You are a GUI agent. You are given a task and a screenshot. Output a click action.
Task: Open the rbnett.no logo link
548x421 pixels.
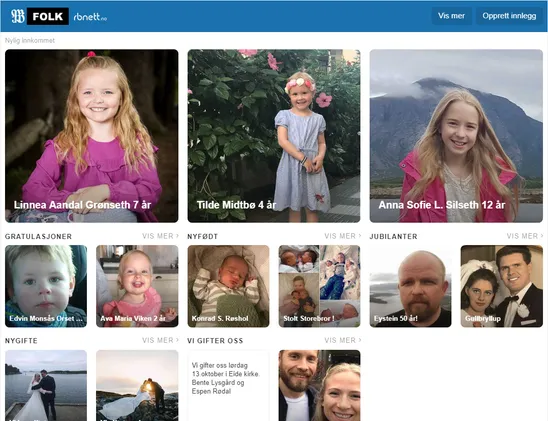click(x=90, y=17)
